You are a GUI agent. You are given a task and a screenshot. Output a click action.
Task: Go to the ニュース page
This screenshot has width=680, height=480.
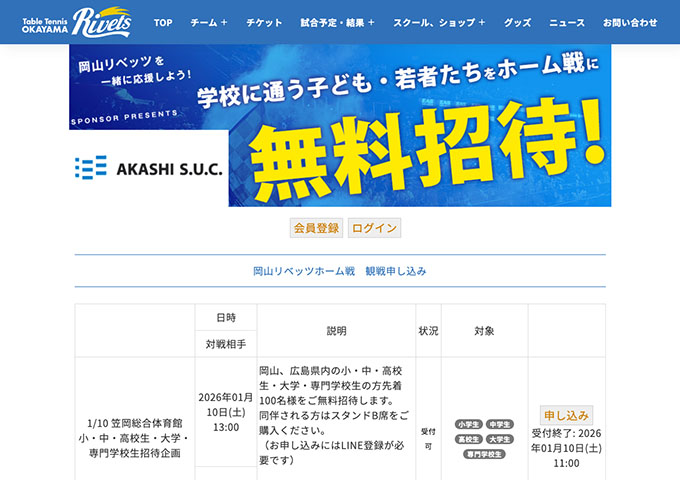[567, 23]
